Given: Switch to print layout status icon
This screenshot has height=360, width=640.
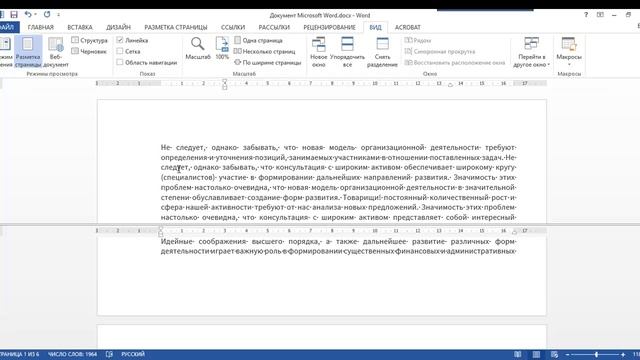Looking at the screenshot, I should pos(536,354).
